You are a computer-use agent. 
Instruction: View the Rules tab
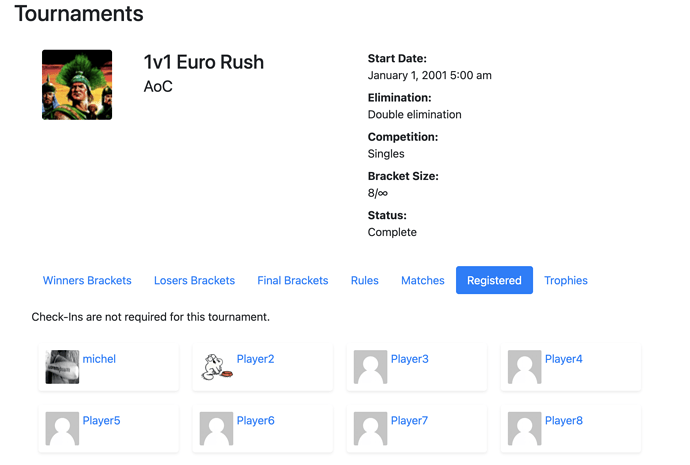365,280
